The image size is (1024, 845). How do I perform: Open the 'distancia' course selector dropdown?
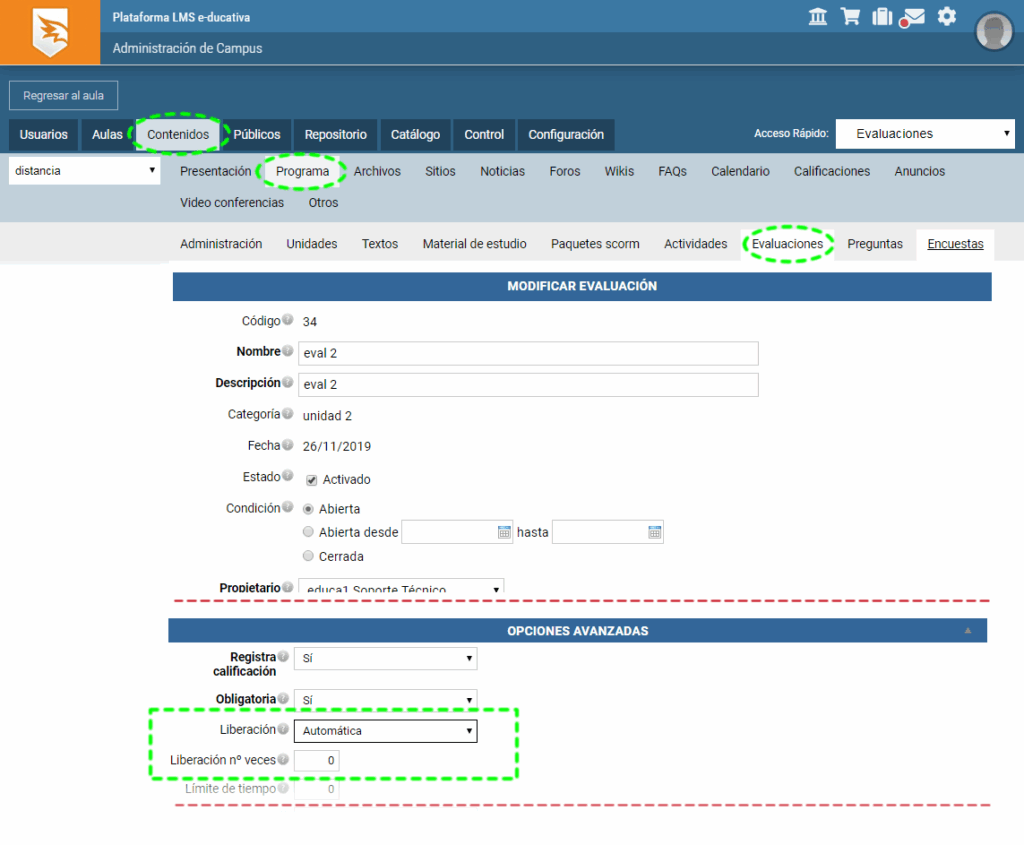pos(84,171)
